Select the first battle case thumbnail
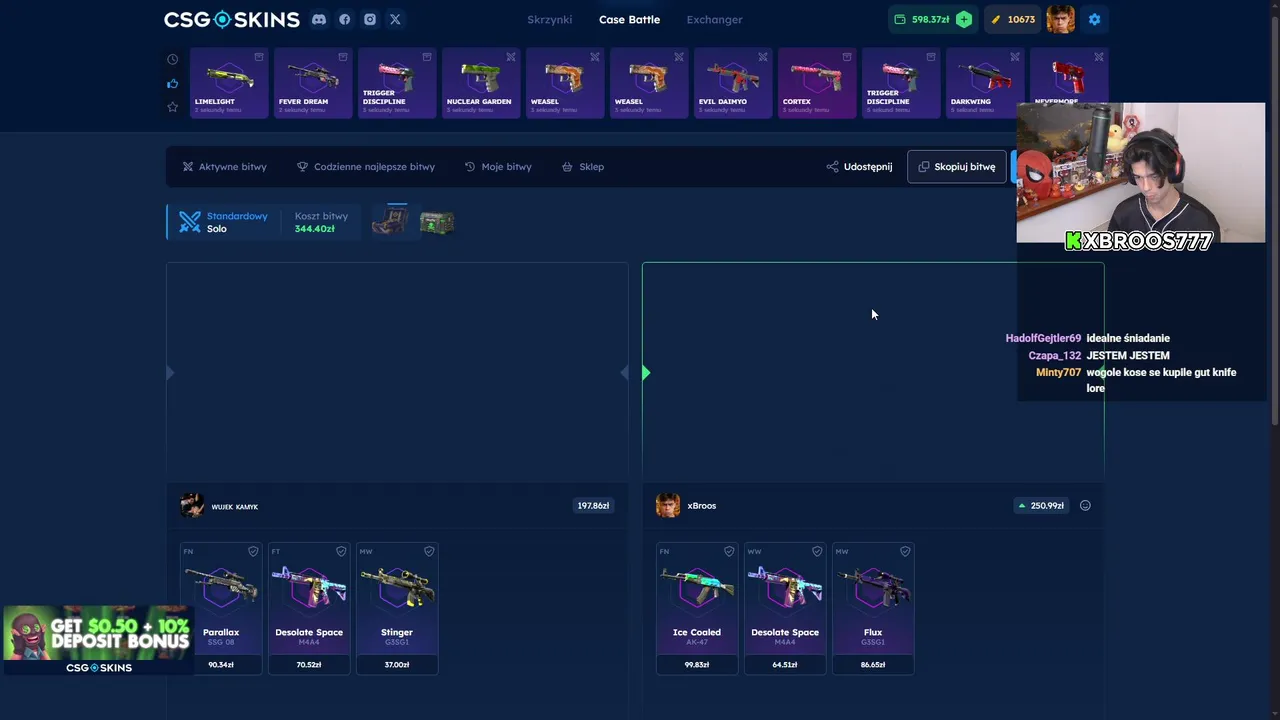The image size is (1280, 720). pos(390,222)
